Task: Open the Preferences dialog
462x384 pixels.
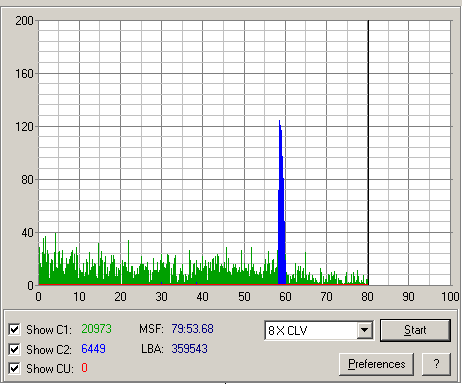Action: [377, 364]
